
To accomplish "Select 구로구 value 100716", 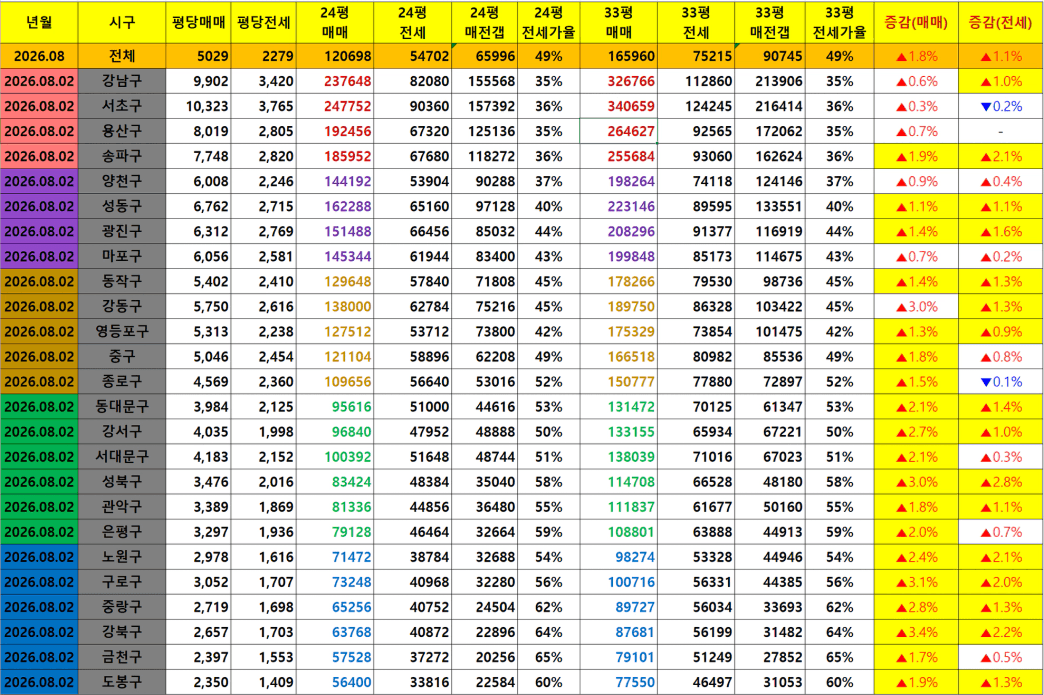I will [619, 582].
